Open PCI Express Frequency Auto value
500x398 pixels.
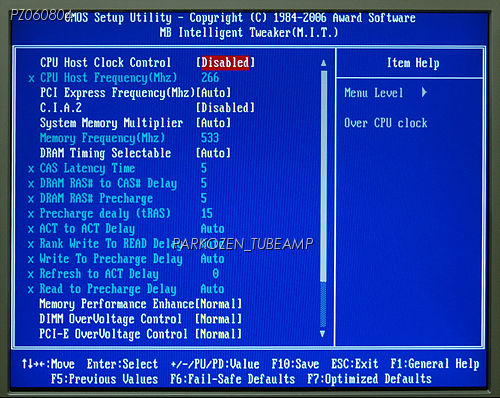[213, 93]
